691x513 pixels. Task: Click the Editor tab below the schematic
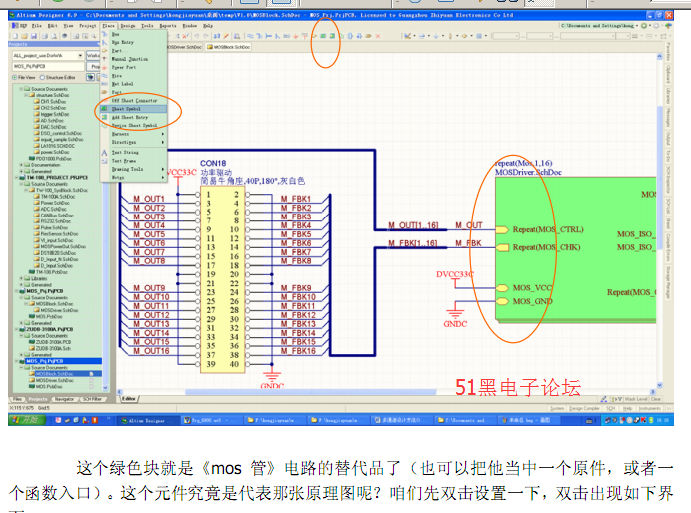pyautogui.click(x=129, y=399)
